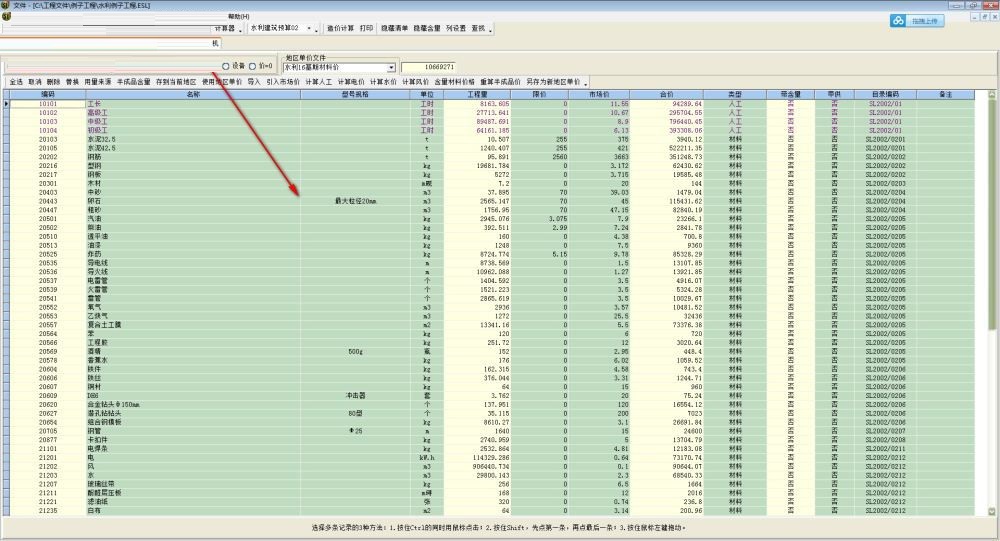Click 重算半成品价 button
1000x541 pixels.
point(500,82)
